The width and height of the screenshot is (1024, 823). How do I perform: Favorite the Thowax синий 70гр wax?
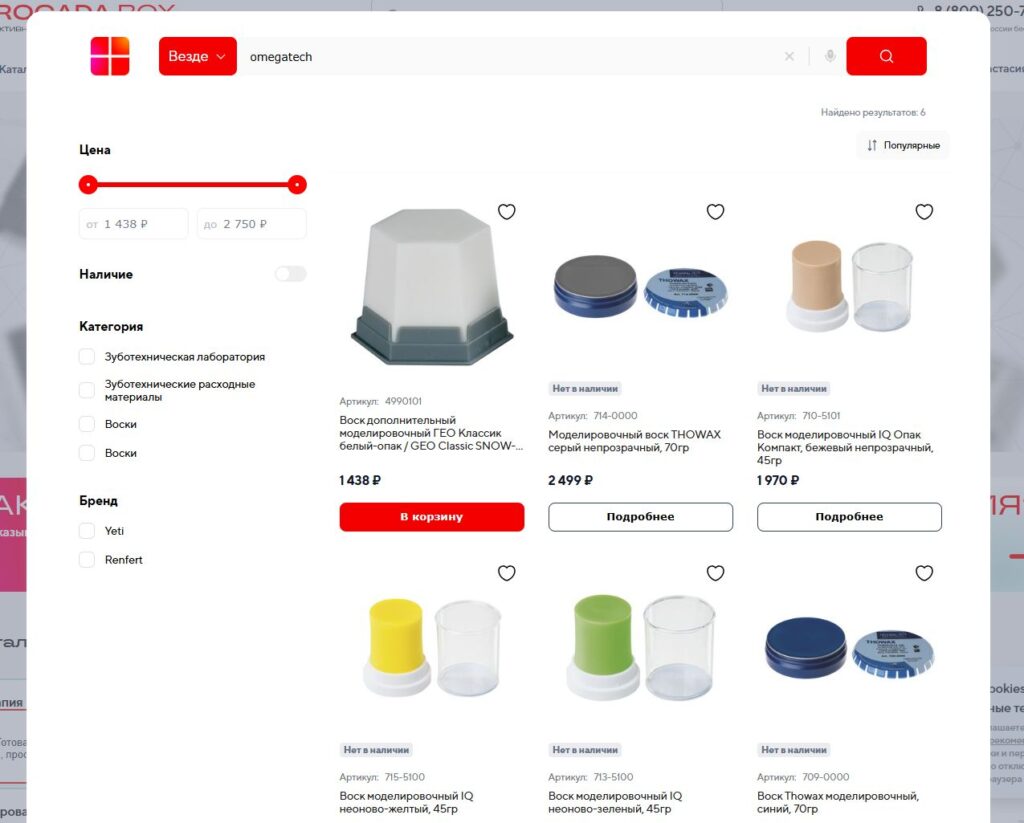click(x=924, y=573)
